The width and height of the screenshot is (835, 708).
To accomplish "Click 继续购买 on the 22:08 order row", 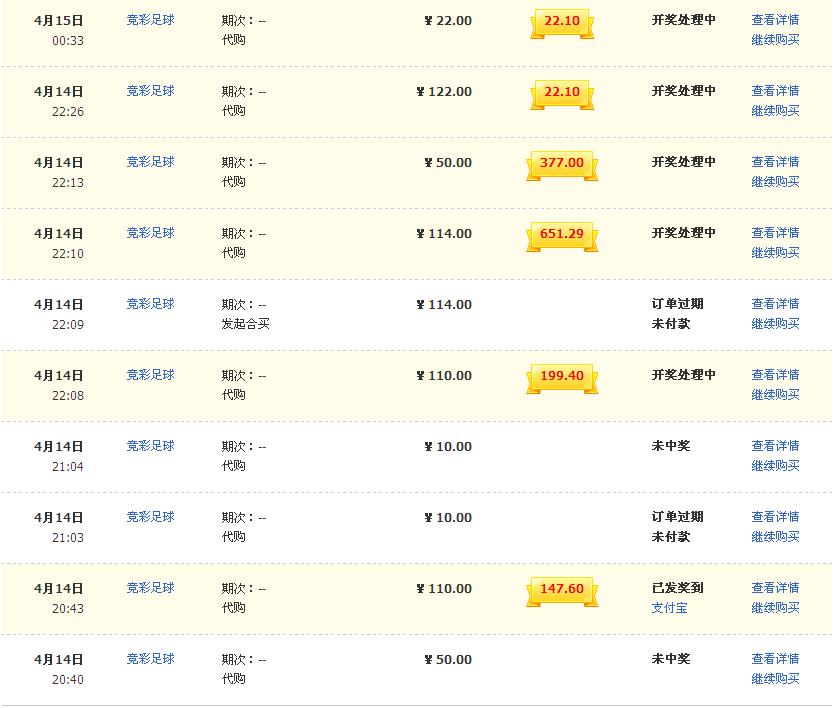I will tap(775, 395).
